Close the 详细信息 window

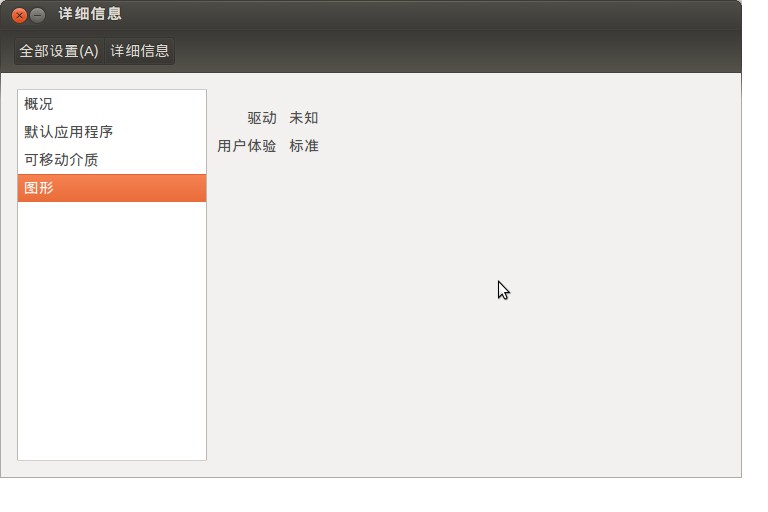19,16
